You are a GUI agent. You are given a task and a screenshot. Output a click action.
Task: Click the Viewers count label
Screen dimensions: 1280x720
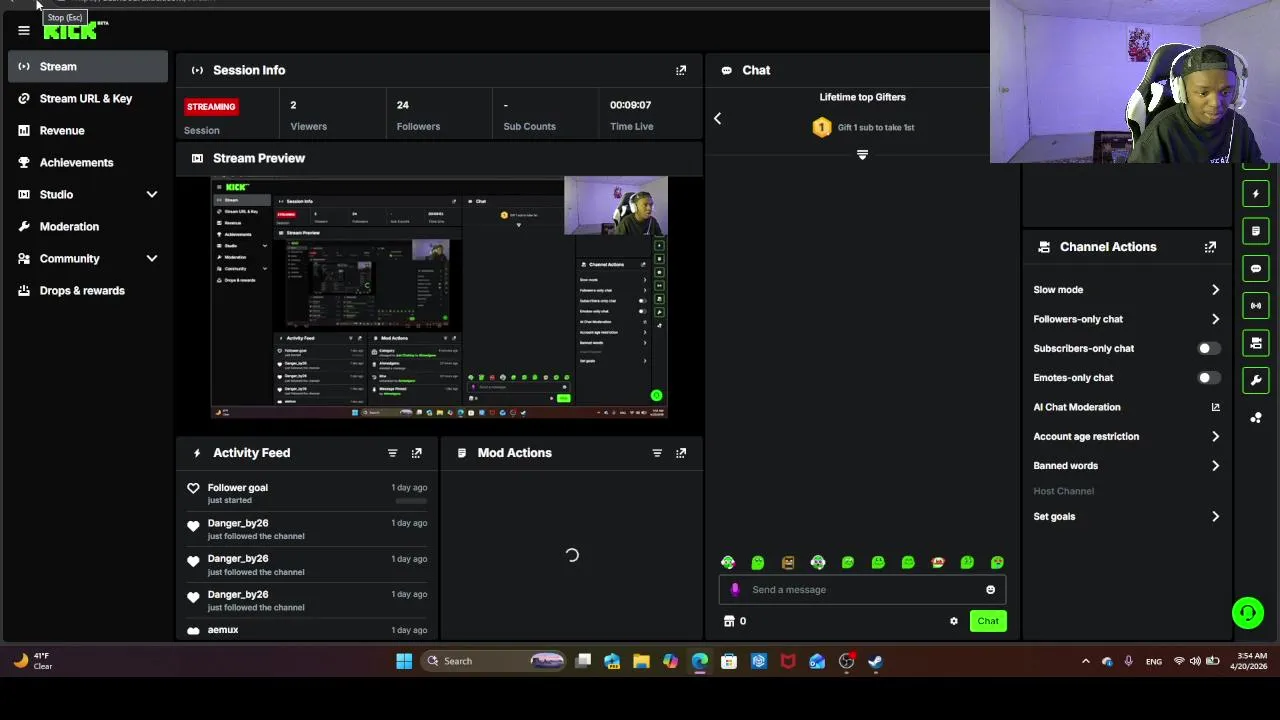[x=308, y=127]
